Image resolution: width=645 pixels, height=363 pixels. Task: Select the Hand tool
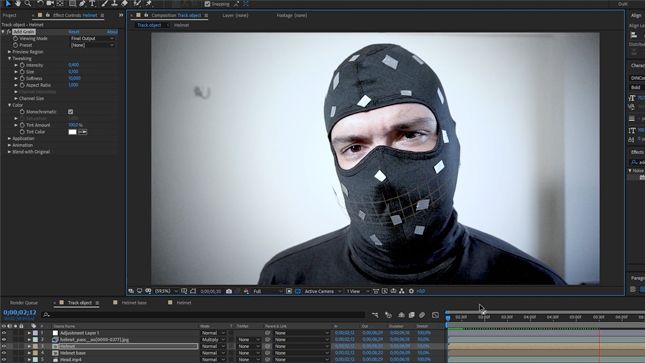pyautogui.click(x=18, y=3)
